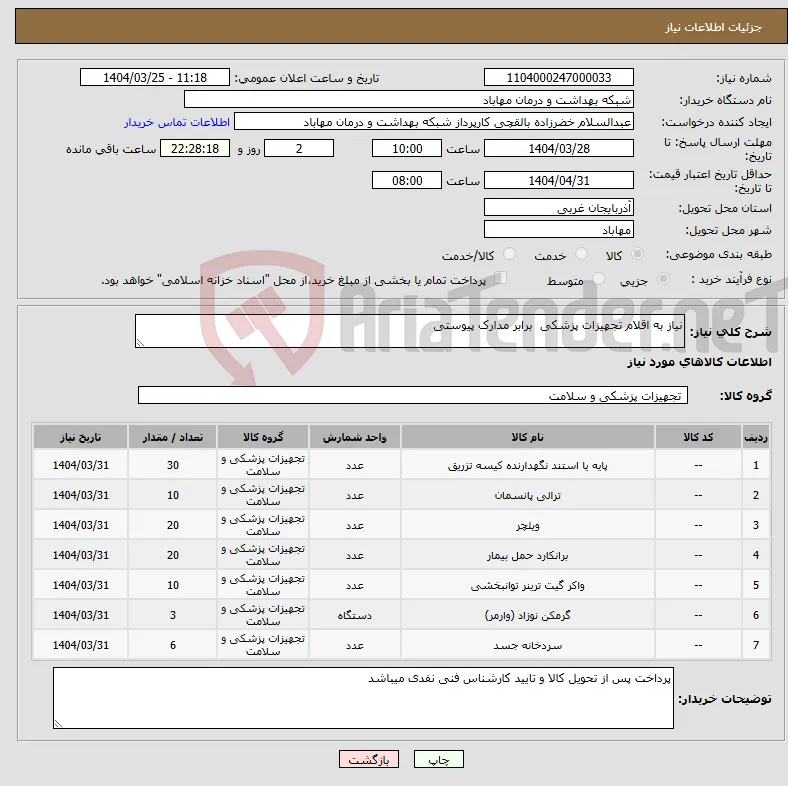788x786 pixels.
Task: Click quantity 6 in the سردخانه جسد row
Action: [x=172, y=645]
